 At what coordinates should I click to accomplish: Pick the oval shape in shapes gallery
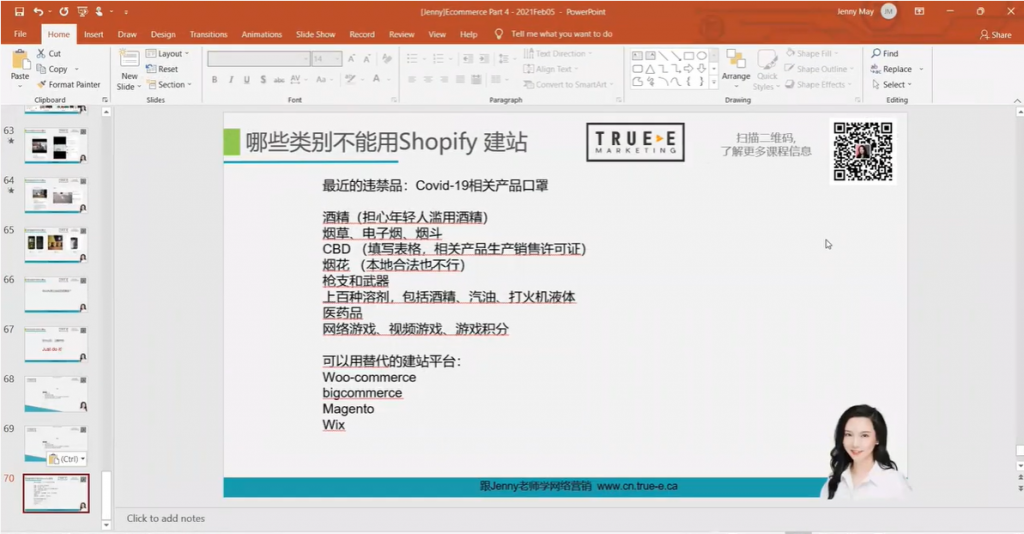point(701,55)
